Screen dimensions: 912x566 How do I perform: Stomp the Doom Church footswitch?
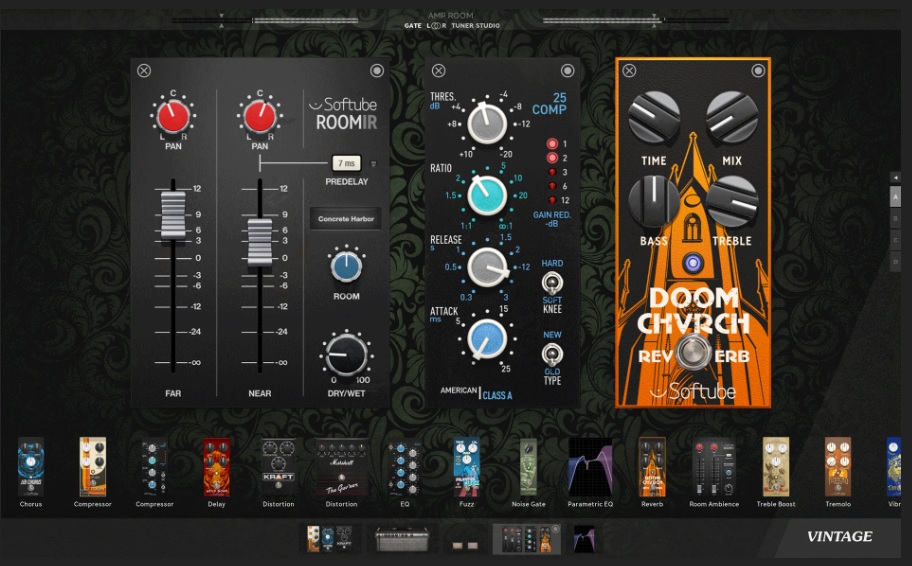[x=692, y=352]
